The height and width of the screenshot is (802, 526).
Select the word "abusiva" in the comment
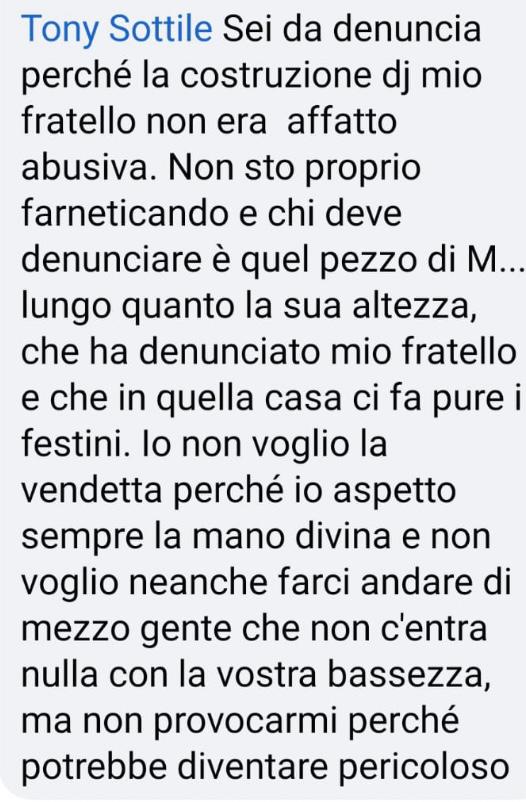85,167
